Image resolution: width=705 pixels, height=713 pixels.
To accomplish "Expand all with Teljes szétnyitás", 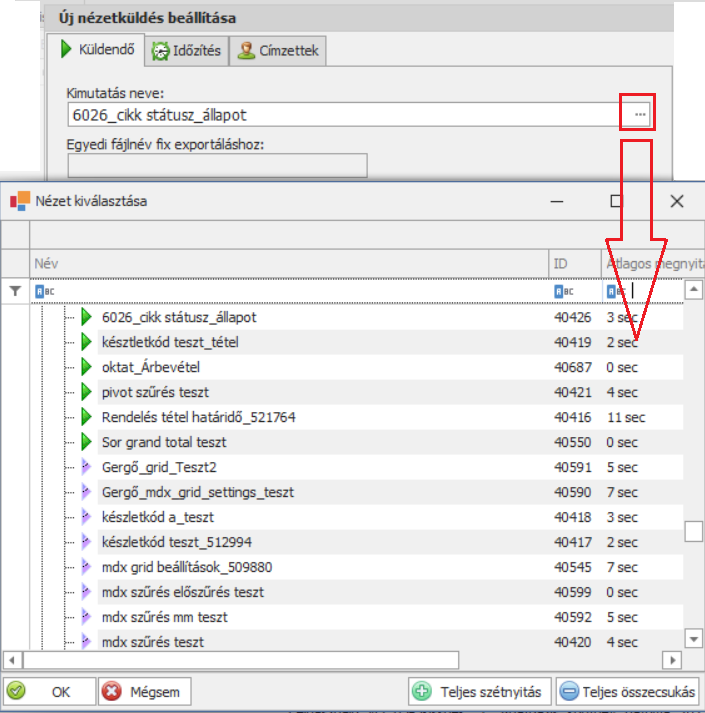I will click(480, 691).
